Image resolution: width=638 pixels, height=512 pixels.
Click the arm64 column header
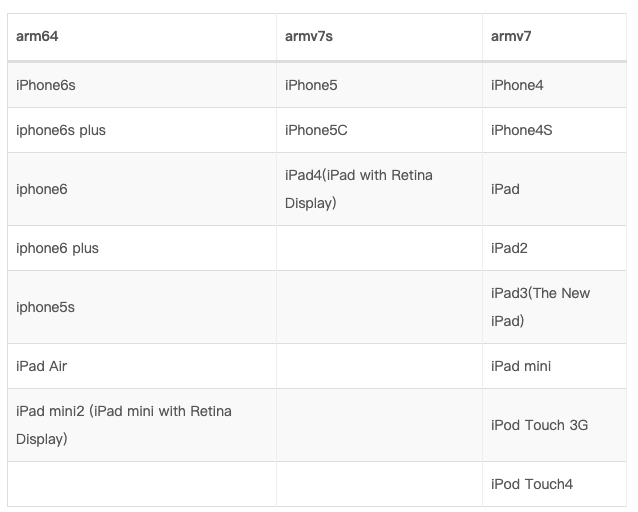point(142,37)
